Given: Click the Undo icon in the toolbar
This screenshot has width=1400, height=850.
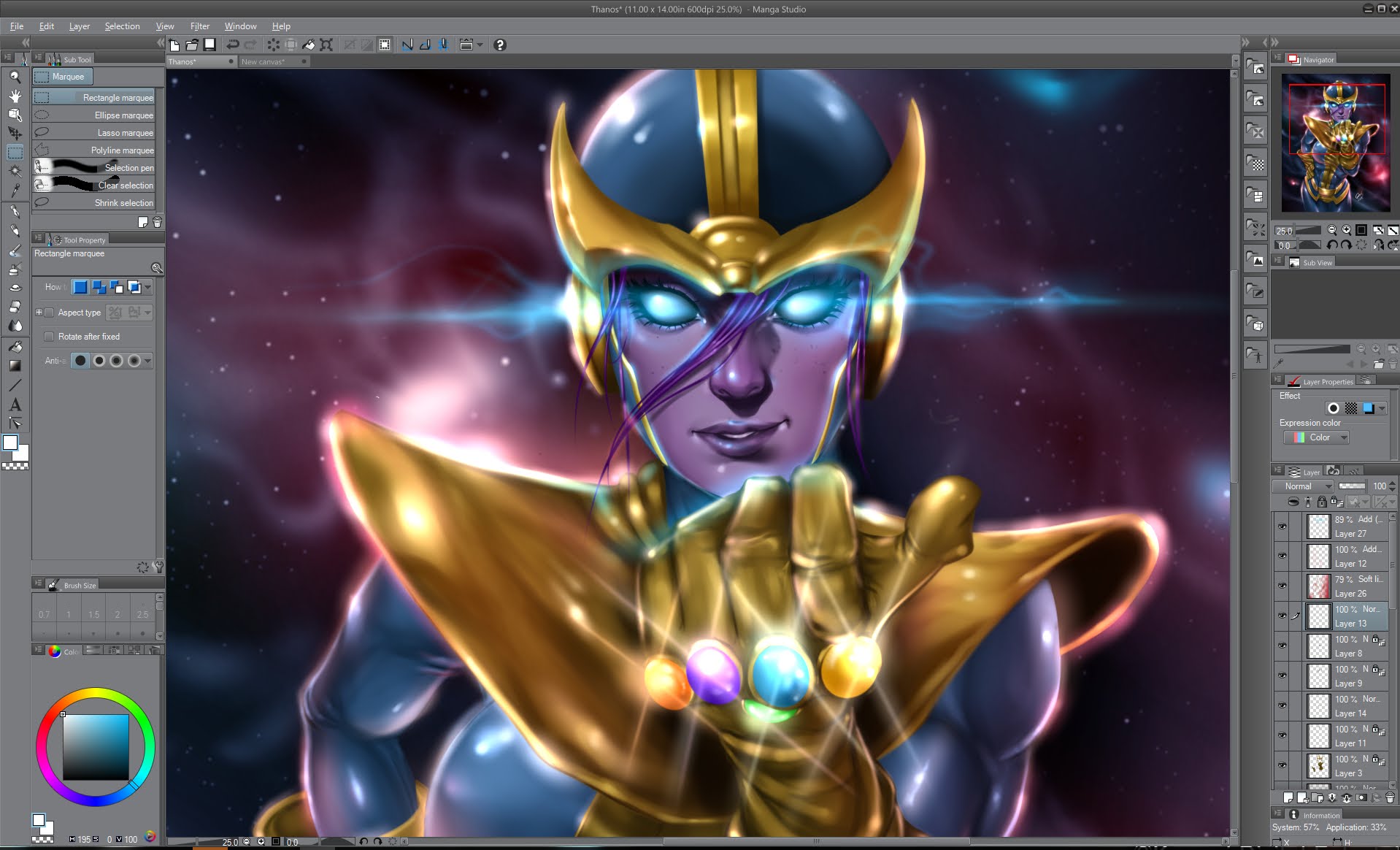Looking at the screenshot, I should point(232,45).
